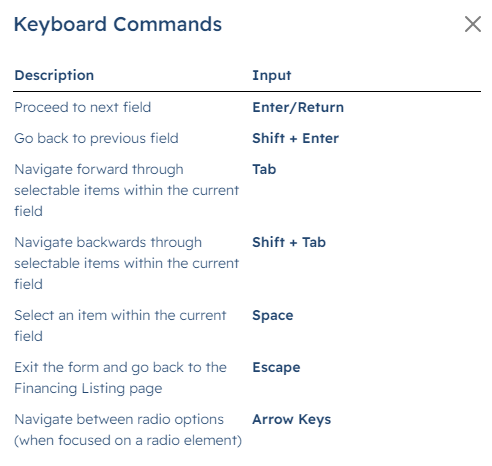Select the Input column header

coord(272,75)
